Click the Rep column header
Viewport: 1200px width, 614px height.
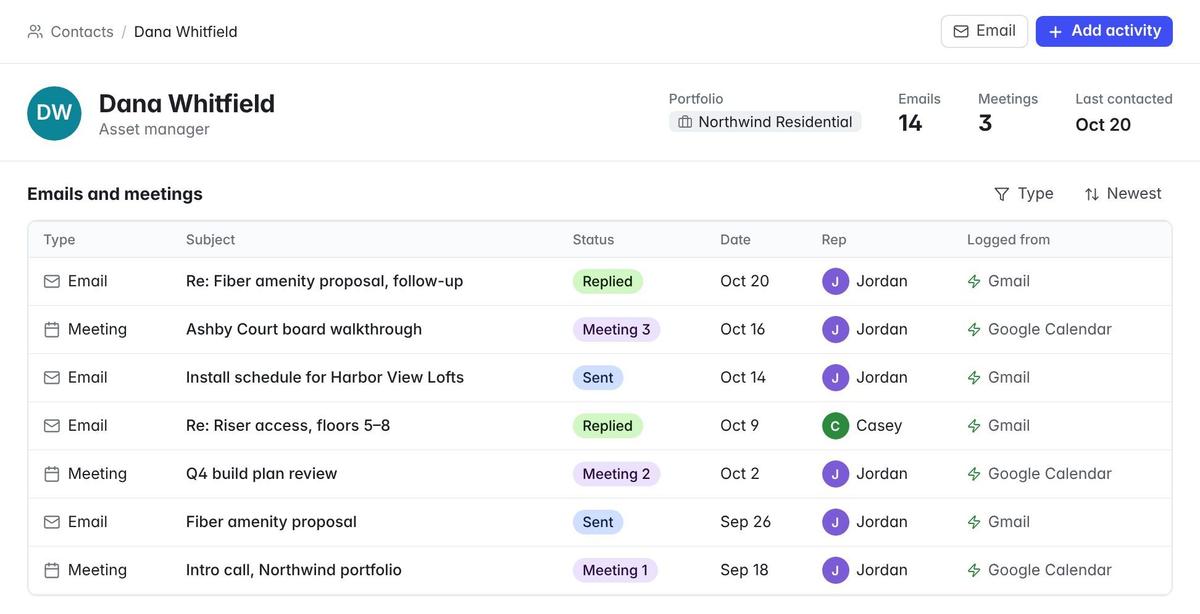click(x=834, y=240)
